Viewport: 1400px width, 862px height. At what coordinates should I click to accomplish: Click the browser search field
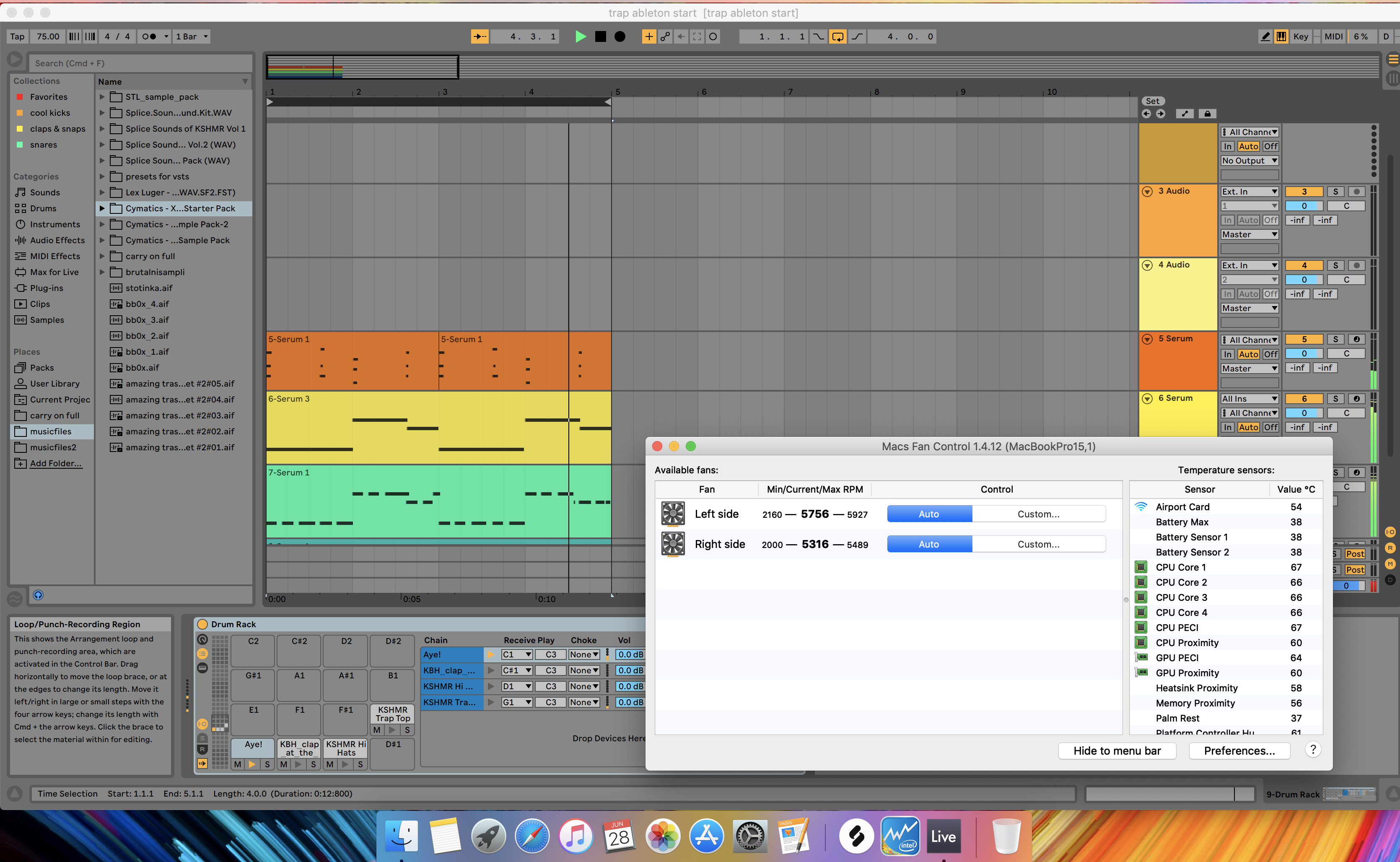tap(140, 63)
